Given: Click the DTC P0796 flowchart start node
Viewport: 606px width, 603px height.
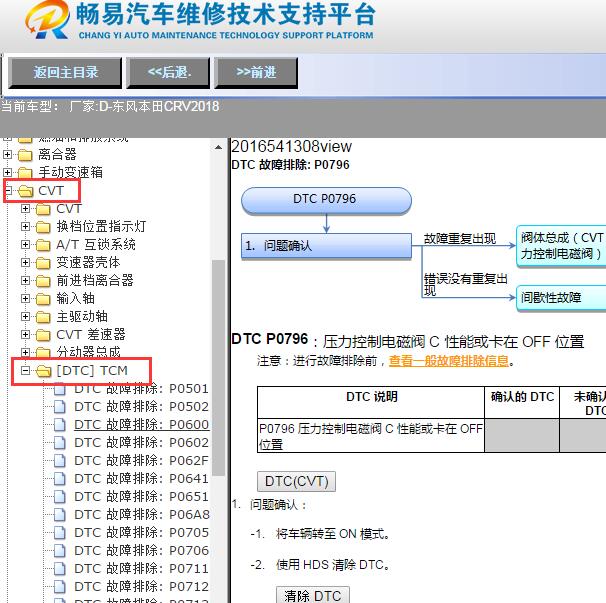Looking at the screenshot, I should (326, 200).
